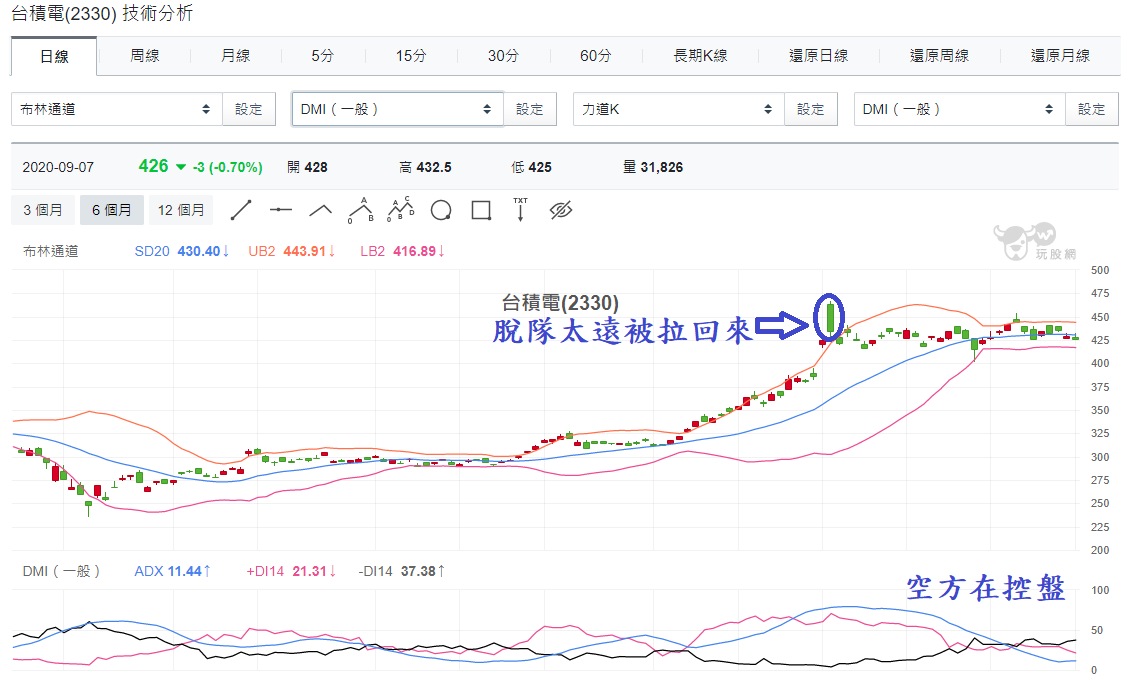
Task: Toggle hide drawings eye icon
Action: (561, 210)
